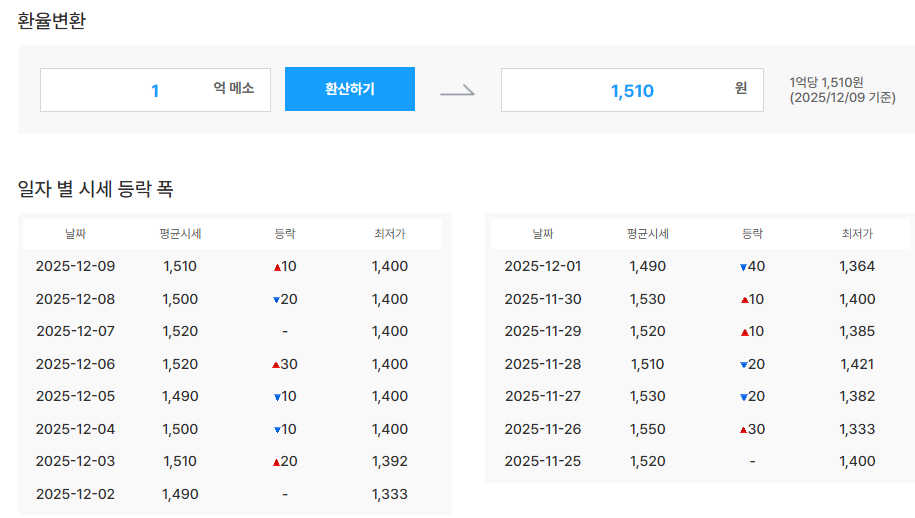Select the 2025-11-28 date cell
This screenshot has width=915, height=518.
tap(543, 365)
